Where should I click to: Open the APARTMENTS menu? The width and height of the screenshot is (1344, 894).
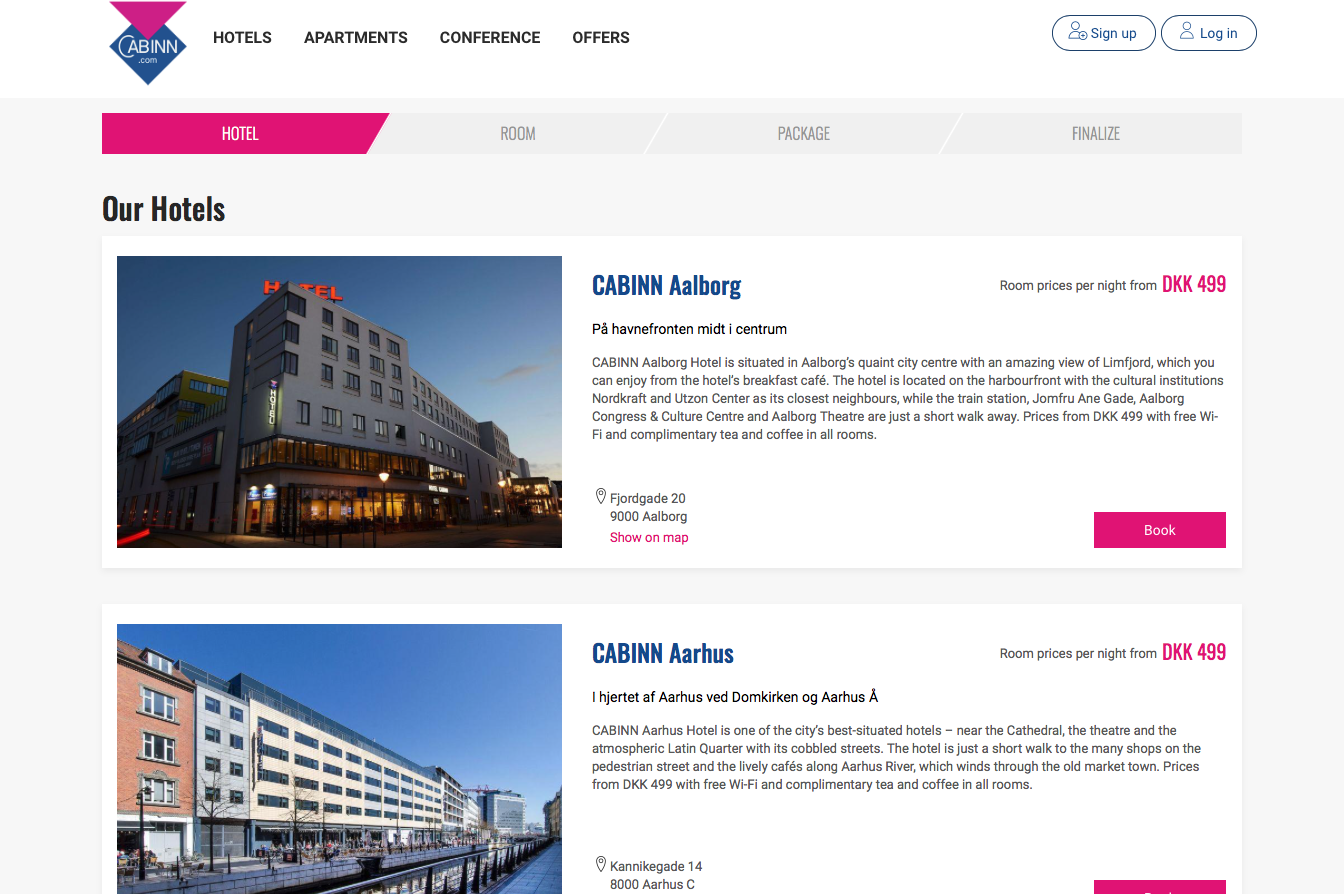pos(356,37)
